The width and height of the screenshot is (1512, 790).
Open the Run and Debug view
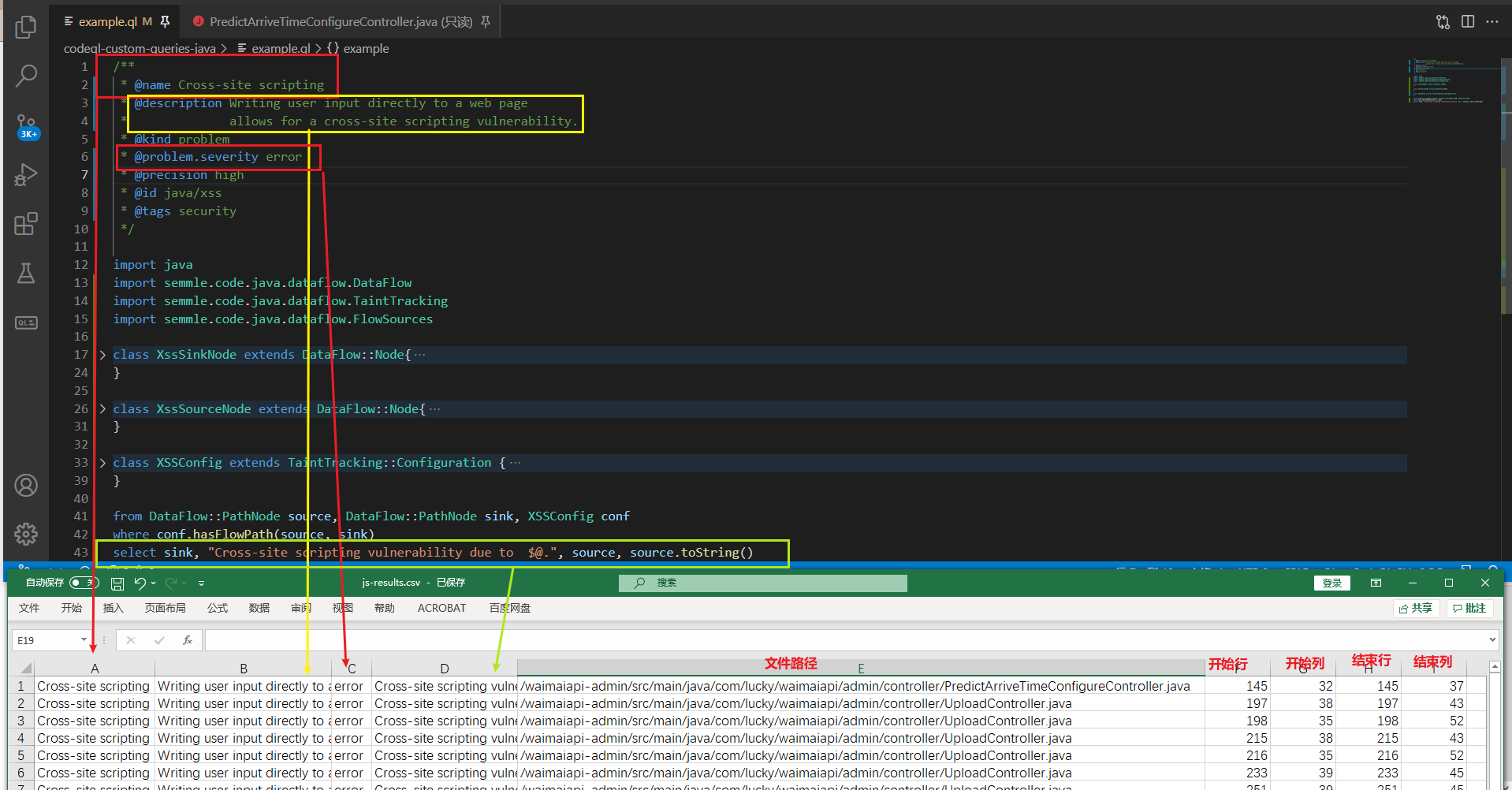(26, 174)
